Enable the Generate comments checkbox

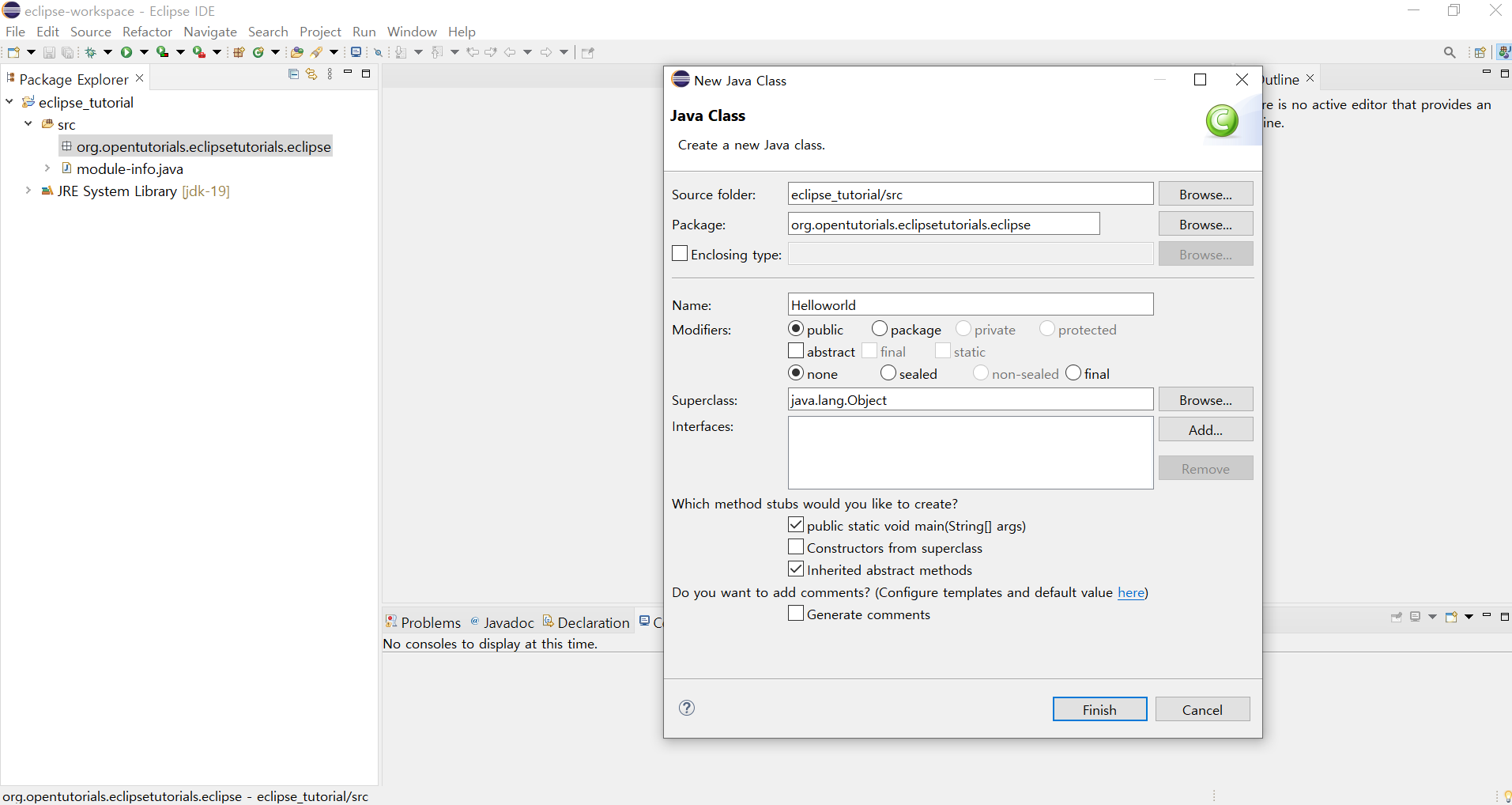click(796, 613)
